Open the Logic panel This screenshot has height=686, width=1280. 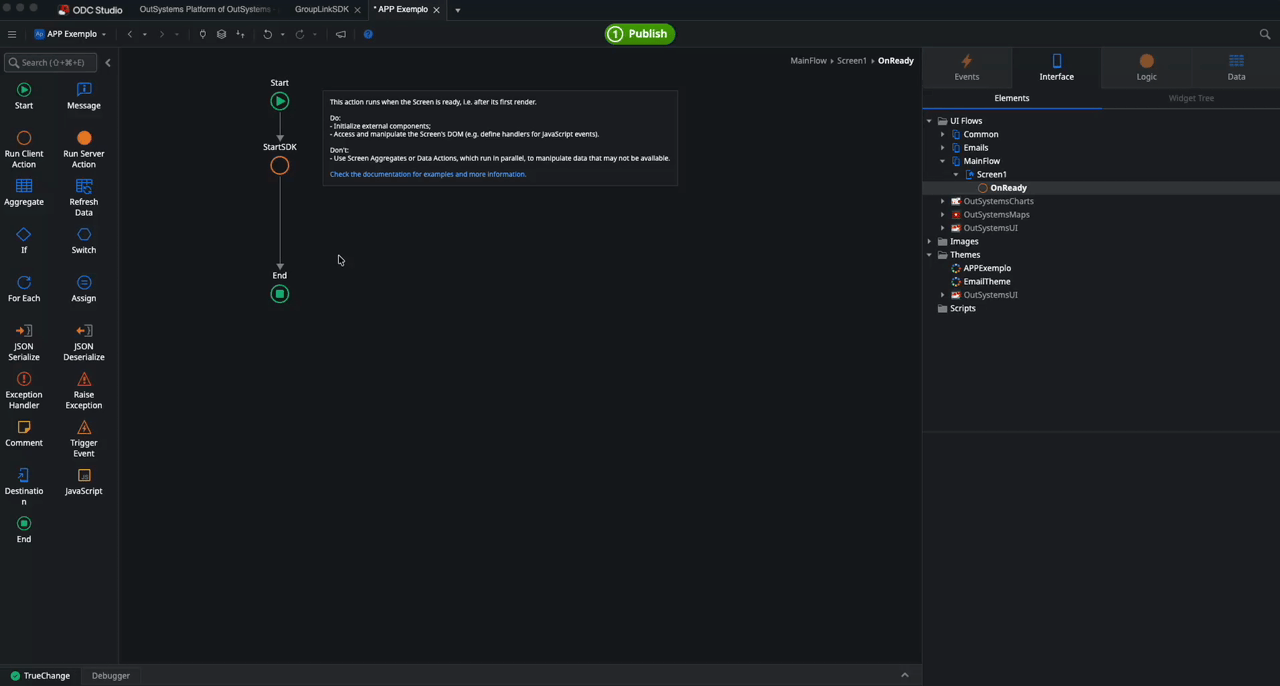pyautogui.click(x=1146, y=68)
